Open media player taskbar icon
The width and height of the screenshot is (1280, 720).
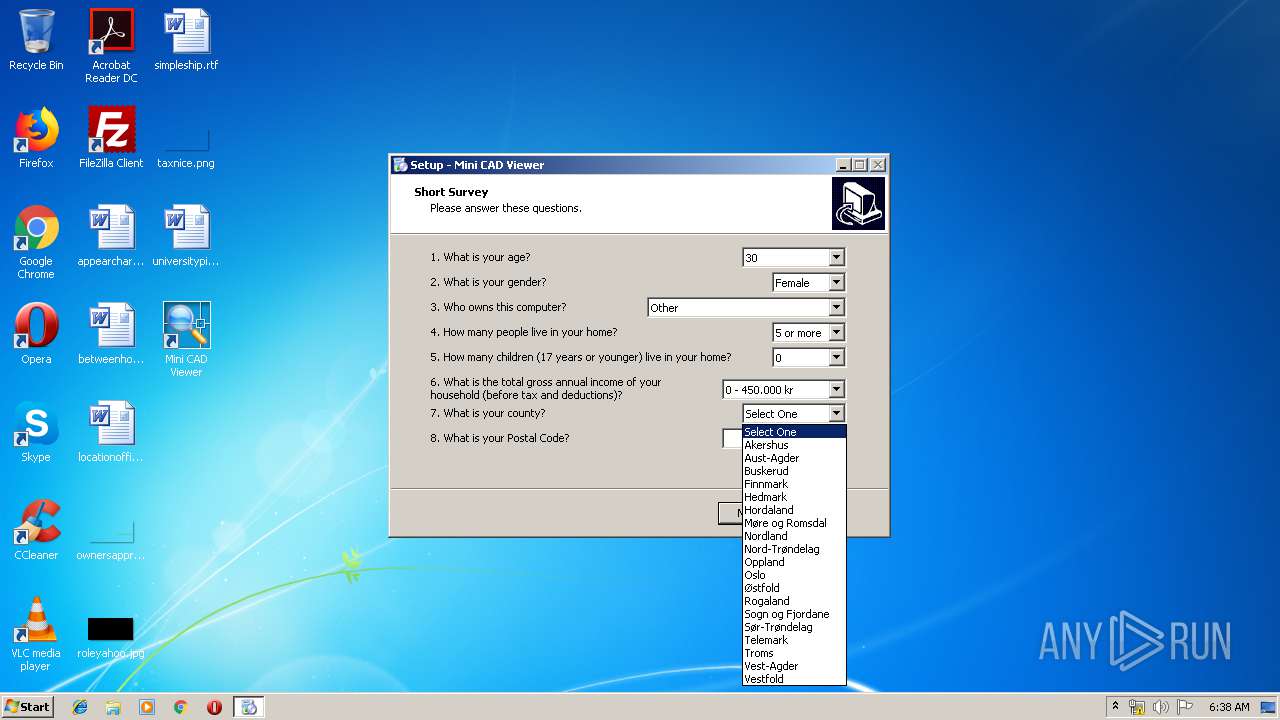coord(147,707)
